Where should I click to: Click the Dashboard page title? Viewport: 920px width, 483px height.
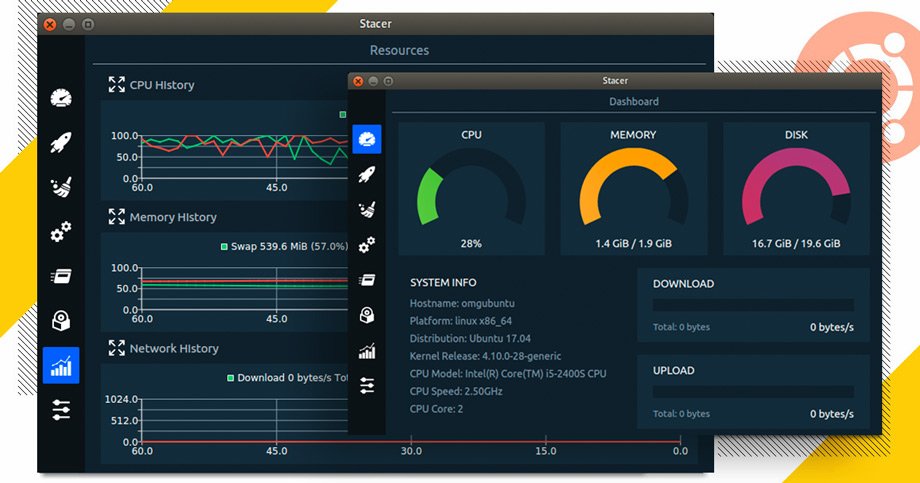(x=634, y=102)
